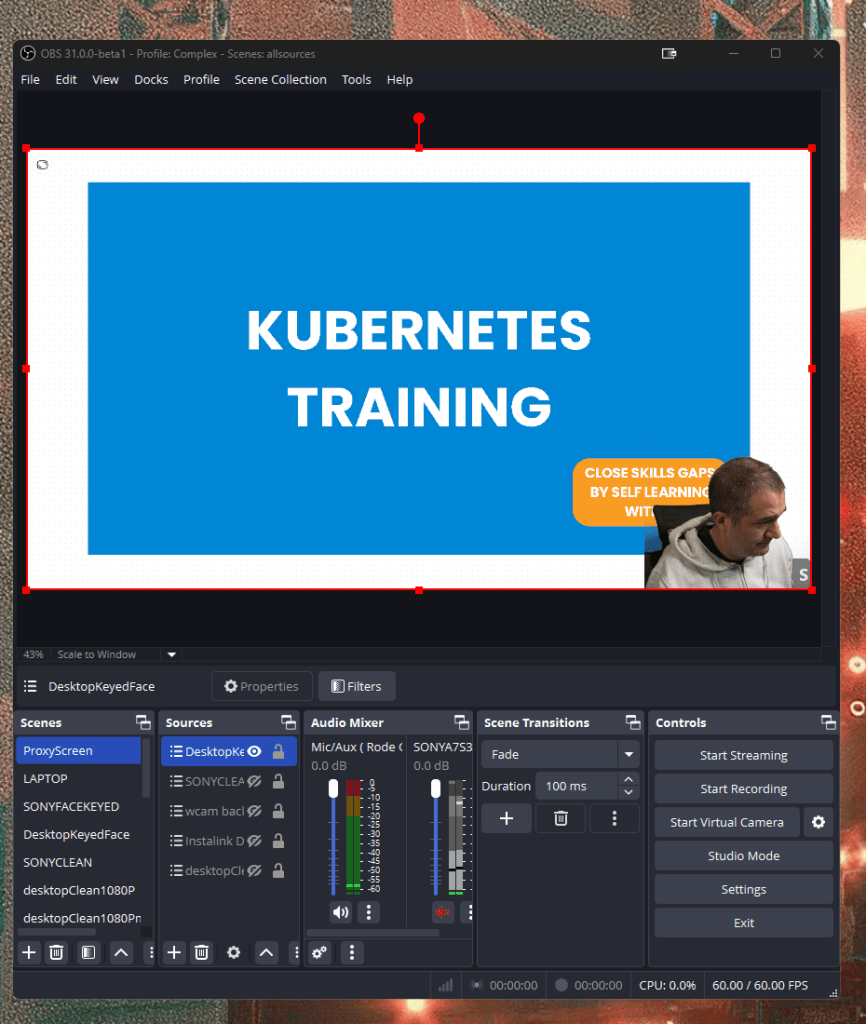Open the Edit menu
Screen dimensions: 866x1024
tap(66, 80)
